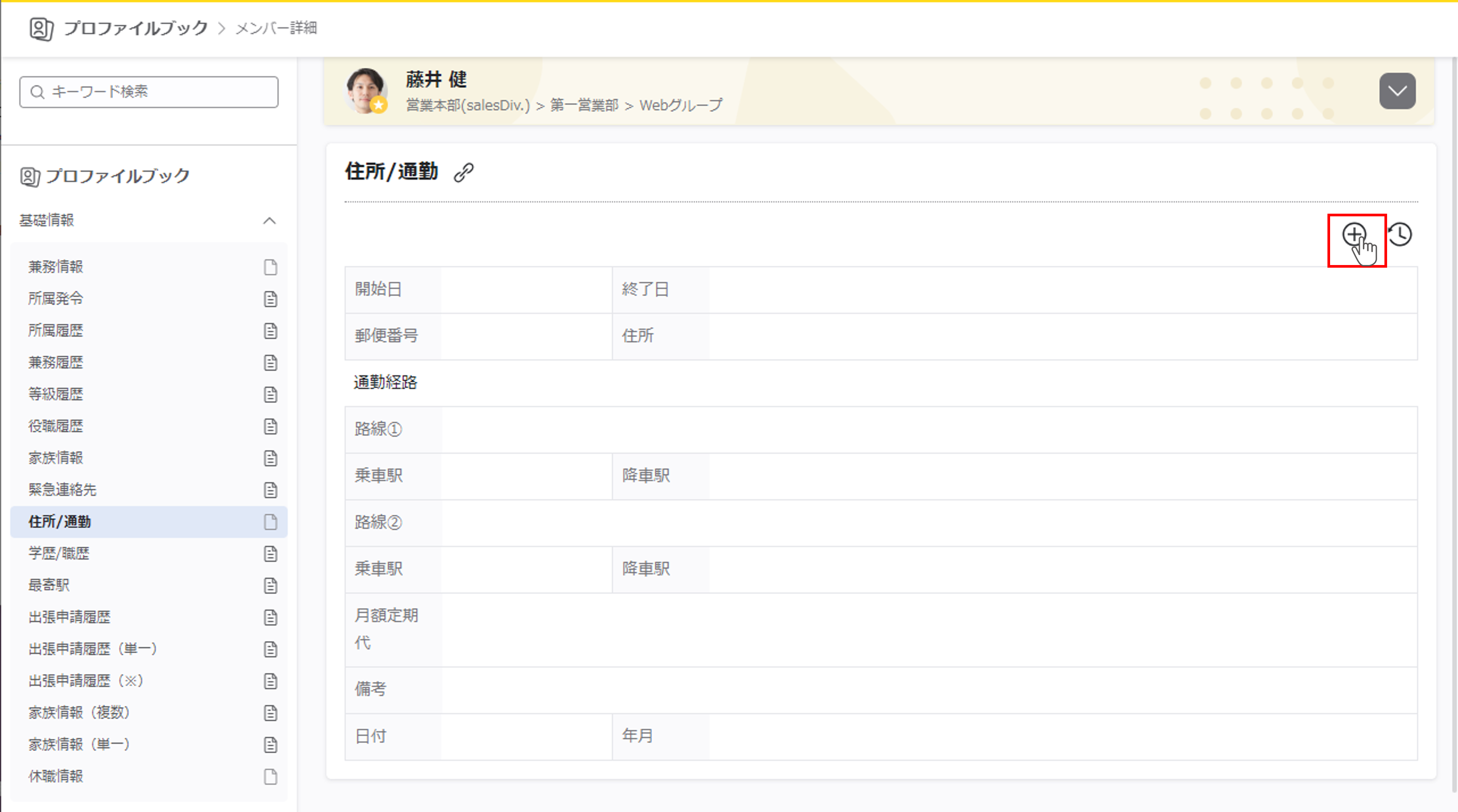Click the document icon next to 兼務履歴
The width and height of the screenshot is (1458, 812).
(270, 363)
